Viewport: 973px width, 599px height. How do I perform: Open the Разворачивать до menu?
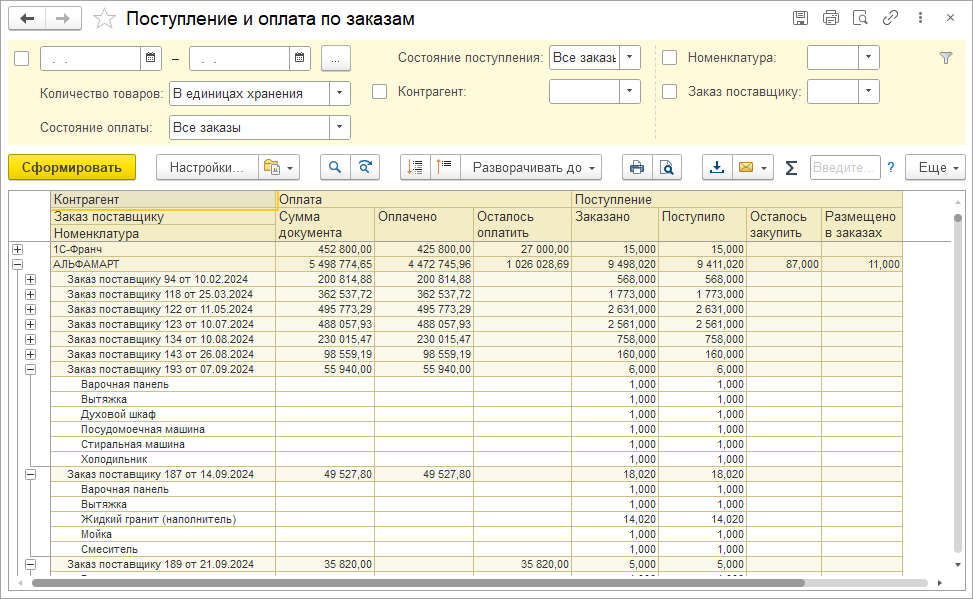tap(535, 168)
